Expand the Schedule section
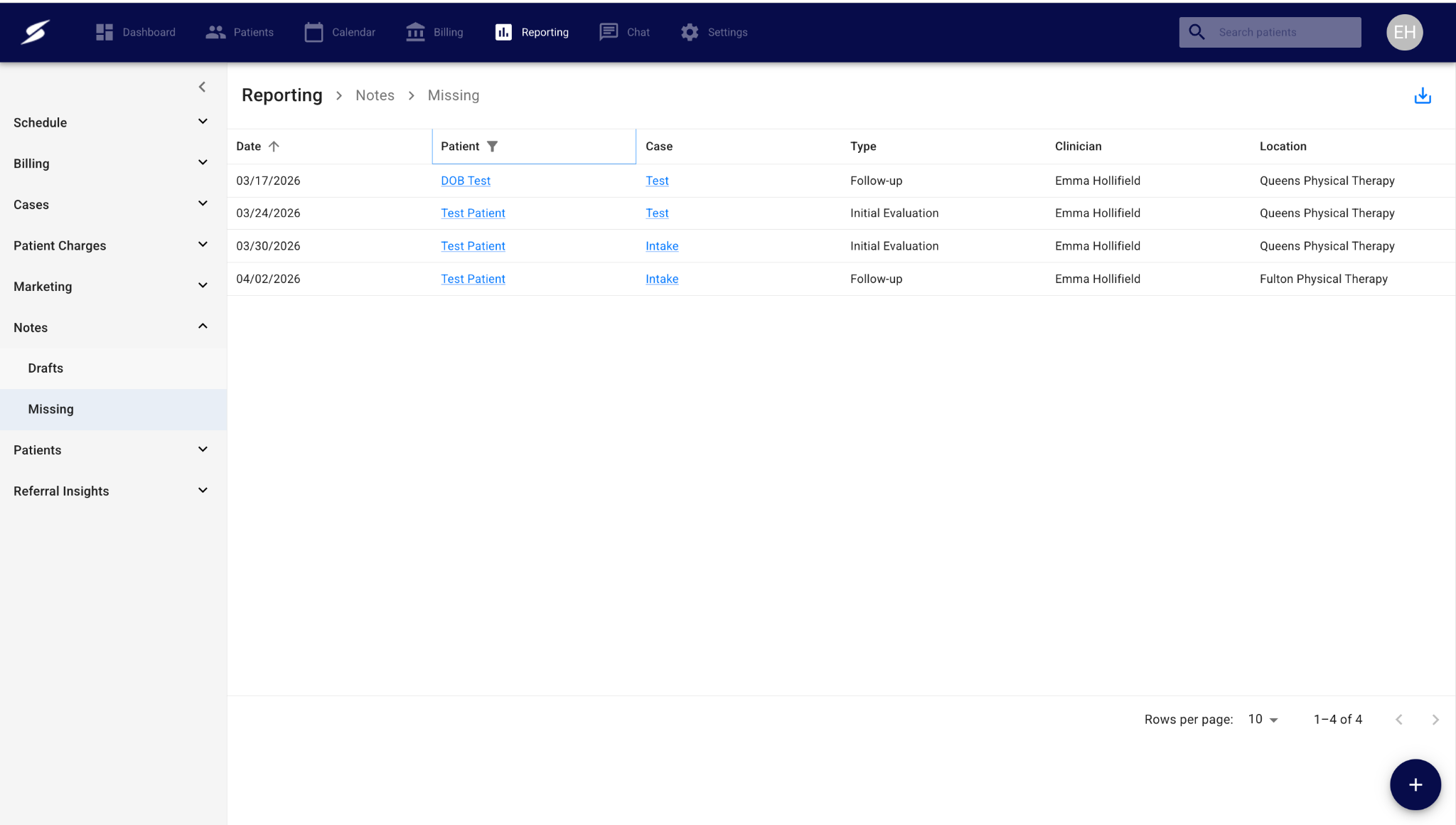The width and height of the screenshot is (1456, 825). coord(202,122)
